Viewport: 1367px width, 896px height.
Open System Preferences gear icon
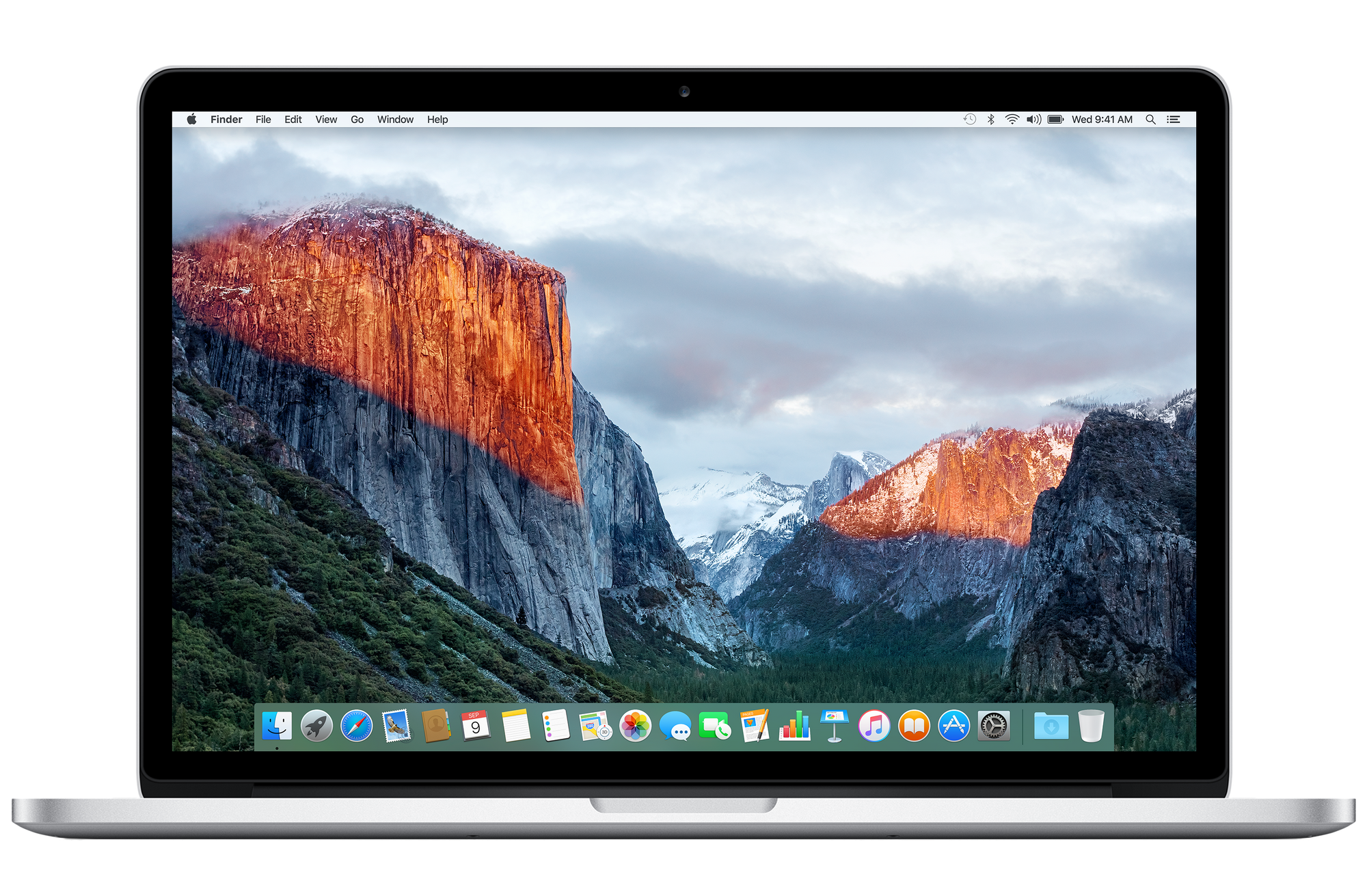994,726
